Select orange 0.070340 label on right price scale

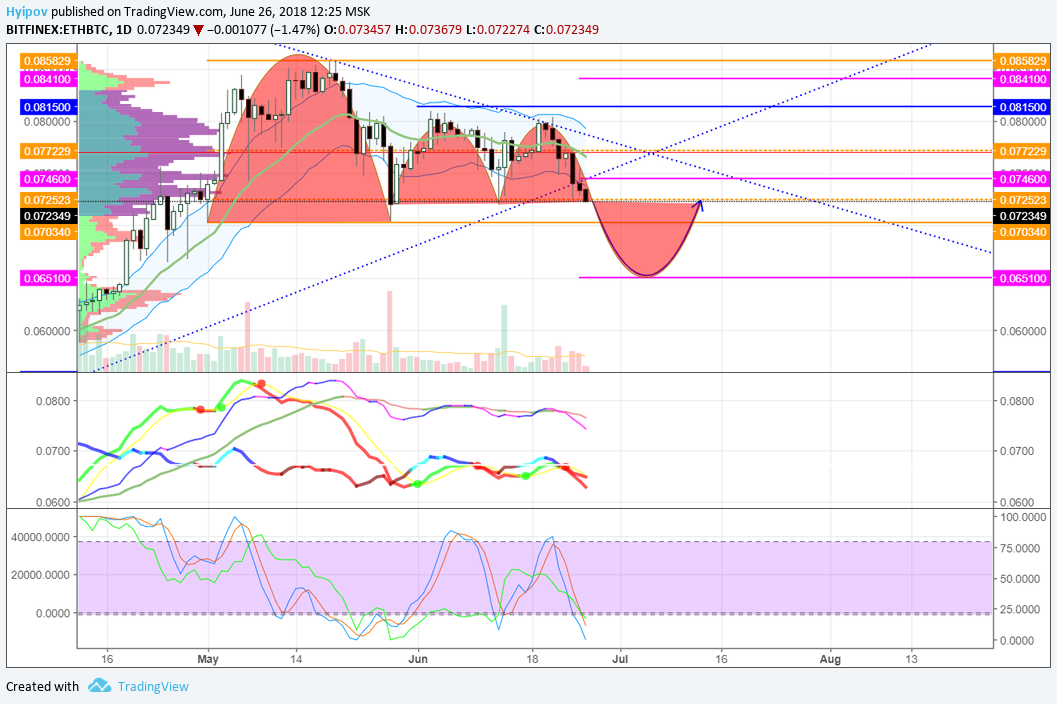(1022, 232)
